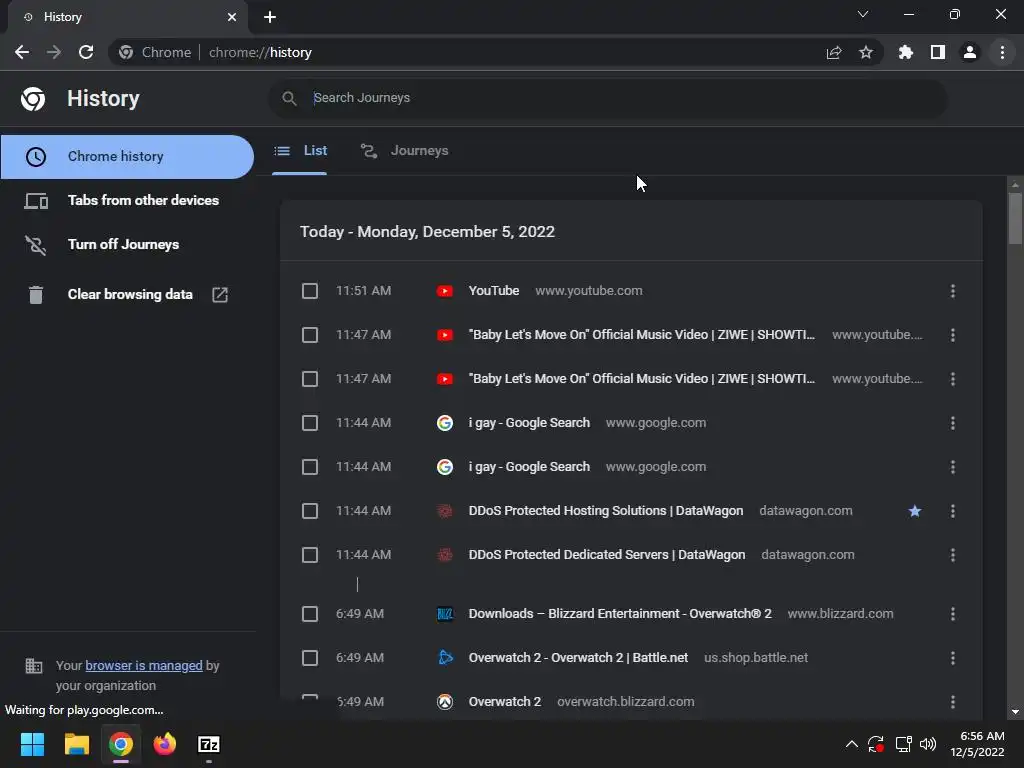The image size is (1024, 768).
Task: Click the Chrome taskbar icon
Action: pos(121,744)
